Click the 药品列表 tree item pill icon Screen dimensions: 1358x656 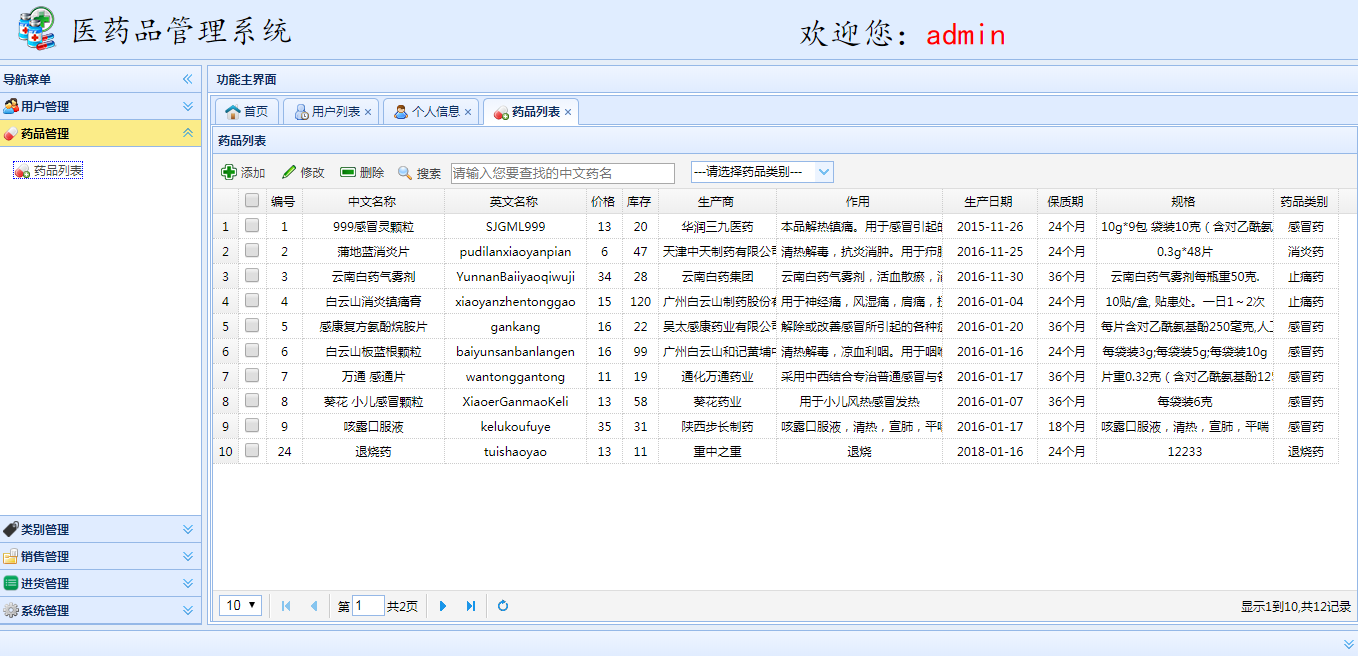pos(22,171)
